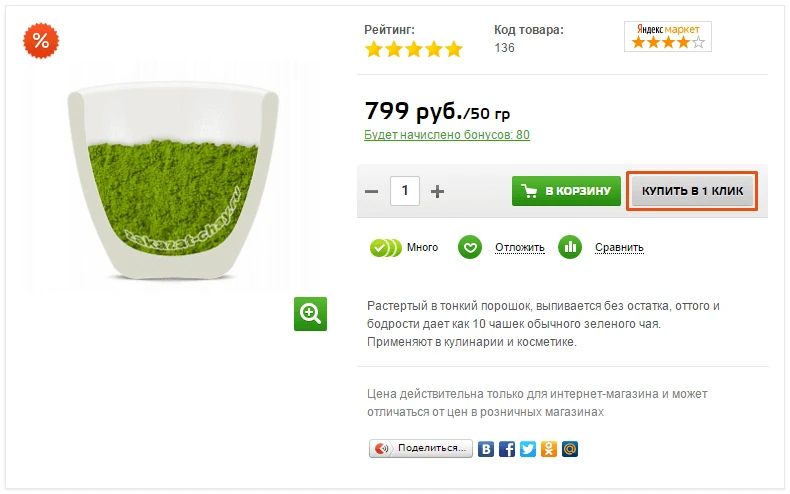
Task: Open the bonus points link
Action: coord(447,135)
